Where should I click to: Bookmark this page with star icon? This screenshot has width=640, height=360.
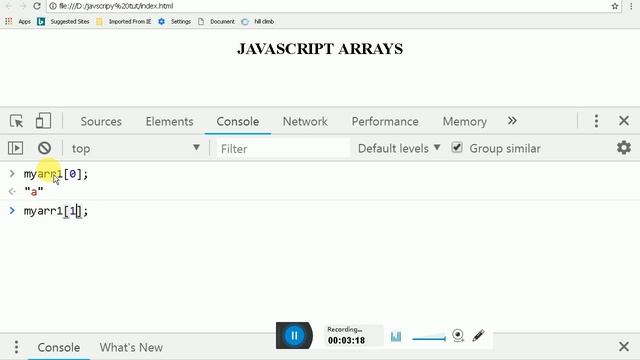(615, 6)
